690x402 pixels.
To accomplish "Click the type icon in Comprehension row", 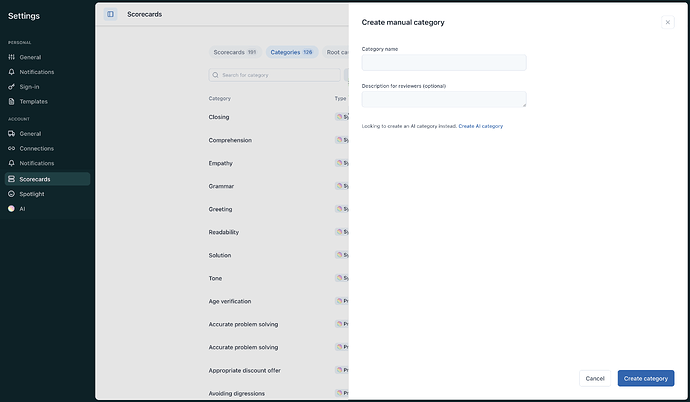I will tap(339, 140).
